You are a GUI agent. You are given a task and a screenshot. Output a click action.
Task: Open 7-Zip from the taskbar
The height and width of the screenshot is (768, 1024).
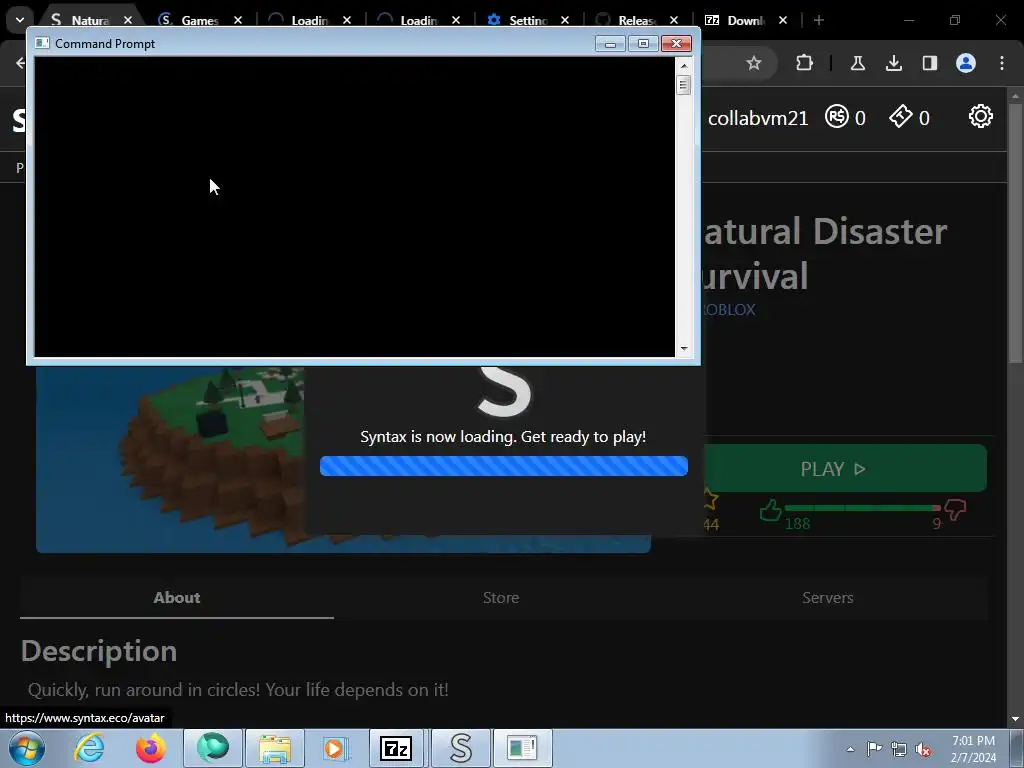[396, 748]
